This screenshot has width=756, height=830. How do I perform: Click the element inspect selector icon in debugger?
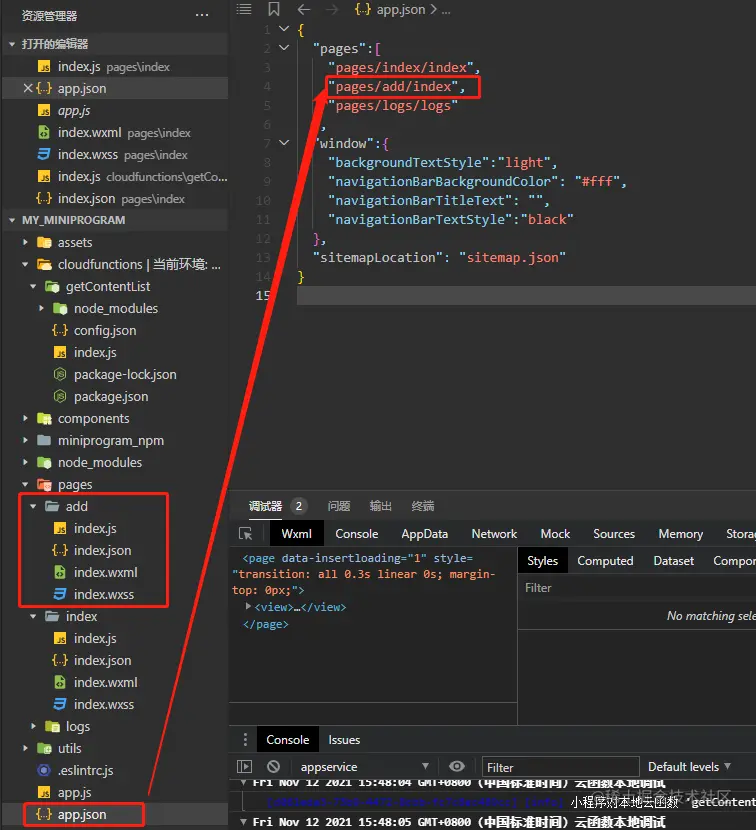(x=246, y=534)
